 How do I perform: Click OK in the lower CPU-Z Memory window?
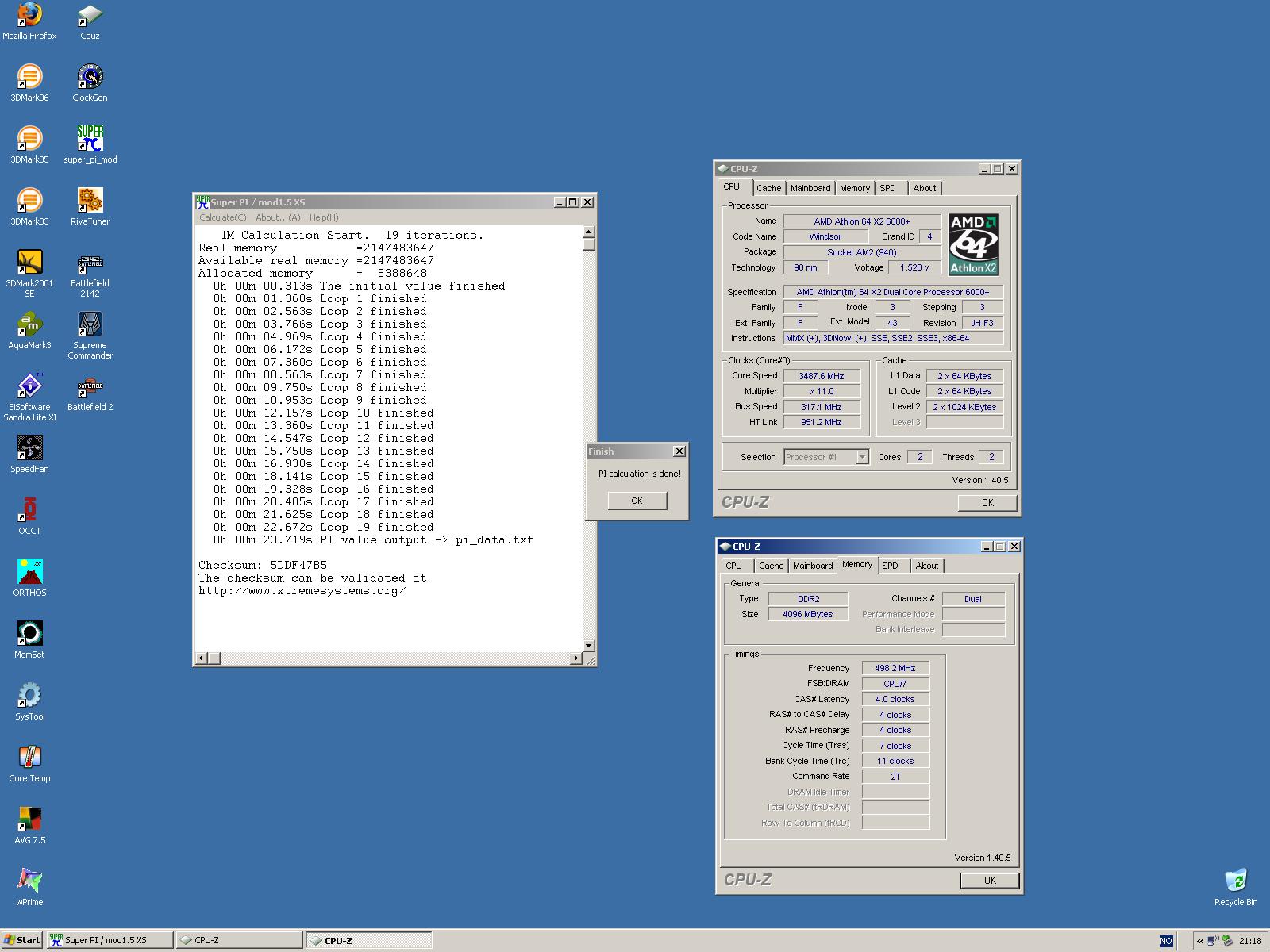pyautogui.click(x=990, y=880)
